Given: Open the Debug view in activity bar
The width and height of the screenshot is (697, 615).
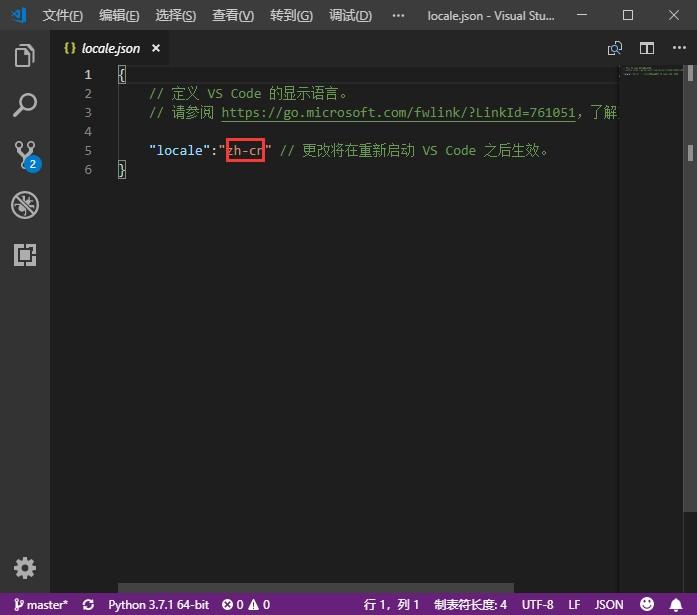Looking at the screenshot, I should click(25, 205).
